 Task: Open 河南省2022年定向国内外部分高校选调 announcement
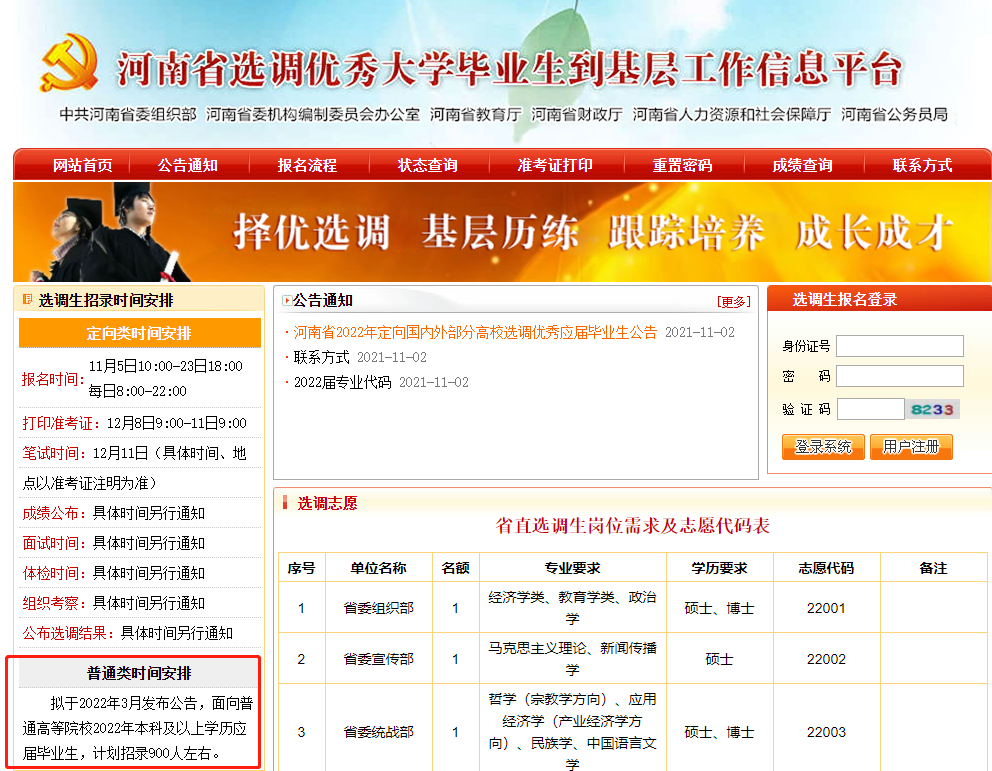tap(475, 332)
